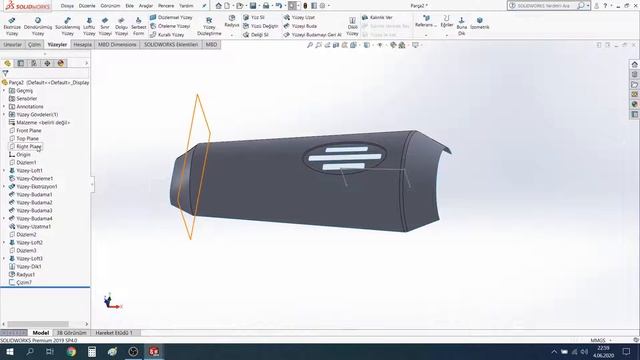Select the Sınır Yüzeyi tool
Screen dimensions: 640x360
tap(105, 27)
